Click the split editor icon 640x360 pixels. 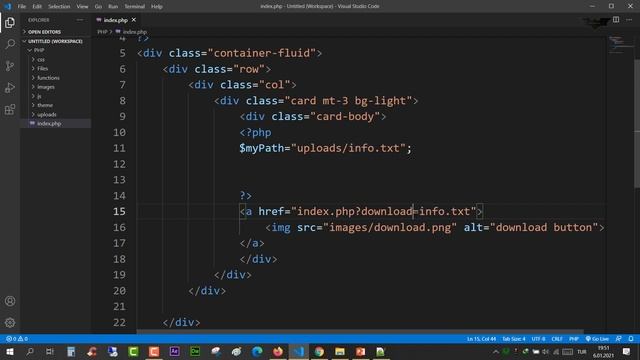616,20
